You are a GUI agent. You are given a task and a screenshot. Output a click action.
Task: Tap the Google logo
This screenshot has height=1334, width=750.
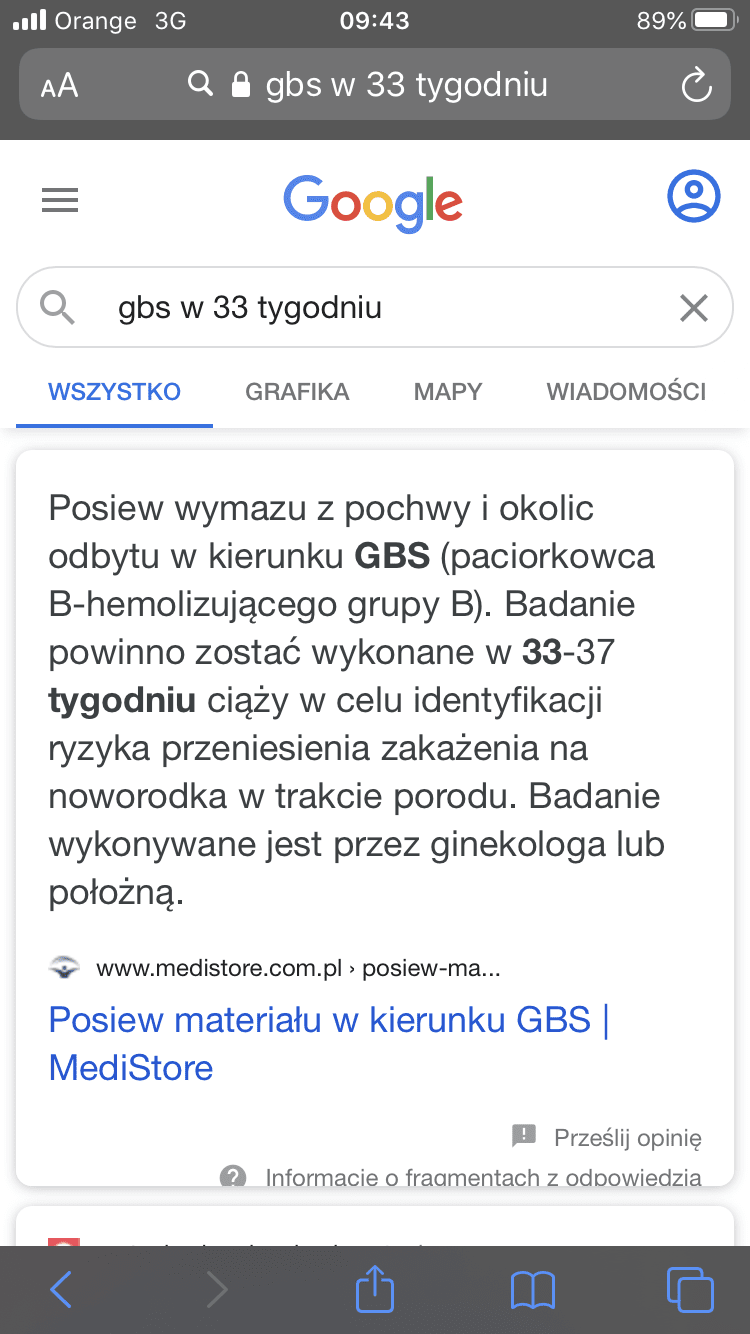pos(373,203)
